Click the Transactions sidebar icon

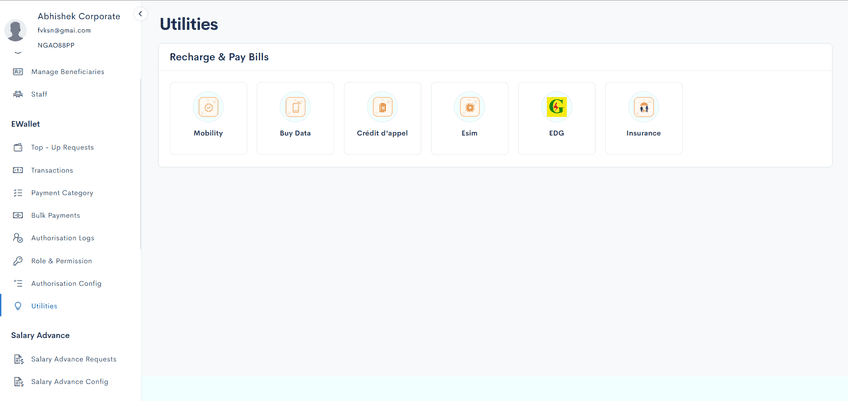(x=18, y=170)
